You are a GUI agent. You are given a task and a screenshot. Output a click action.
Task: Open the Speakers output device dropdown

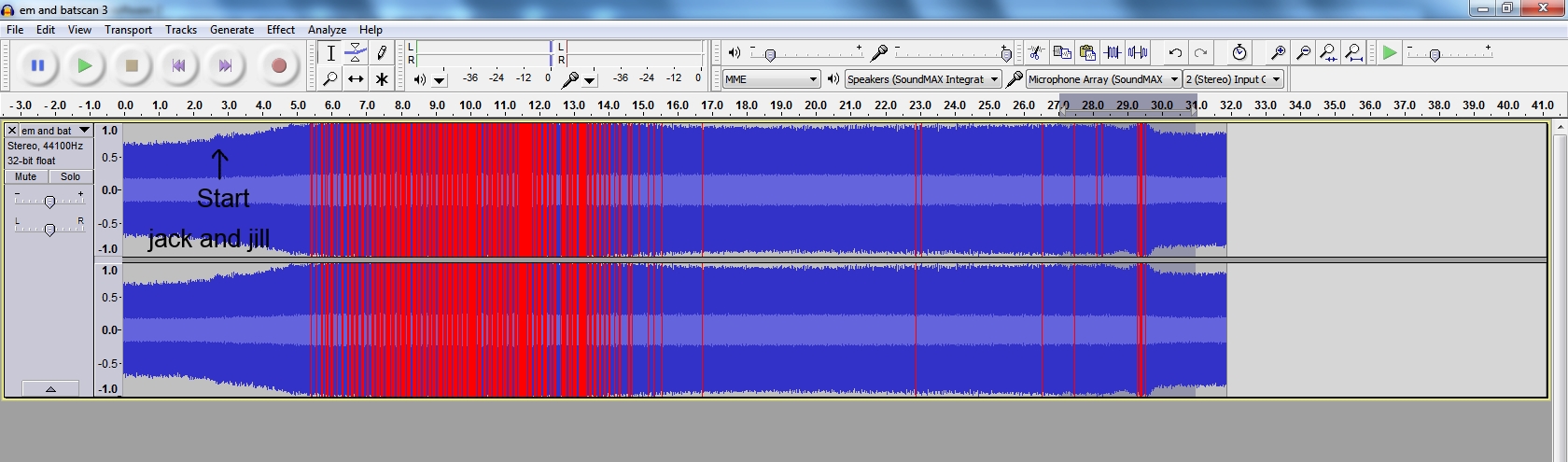(x=922, y=79)
